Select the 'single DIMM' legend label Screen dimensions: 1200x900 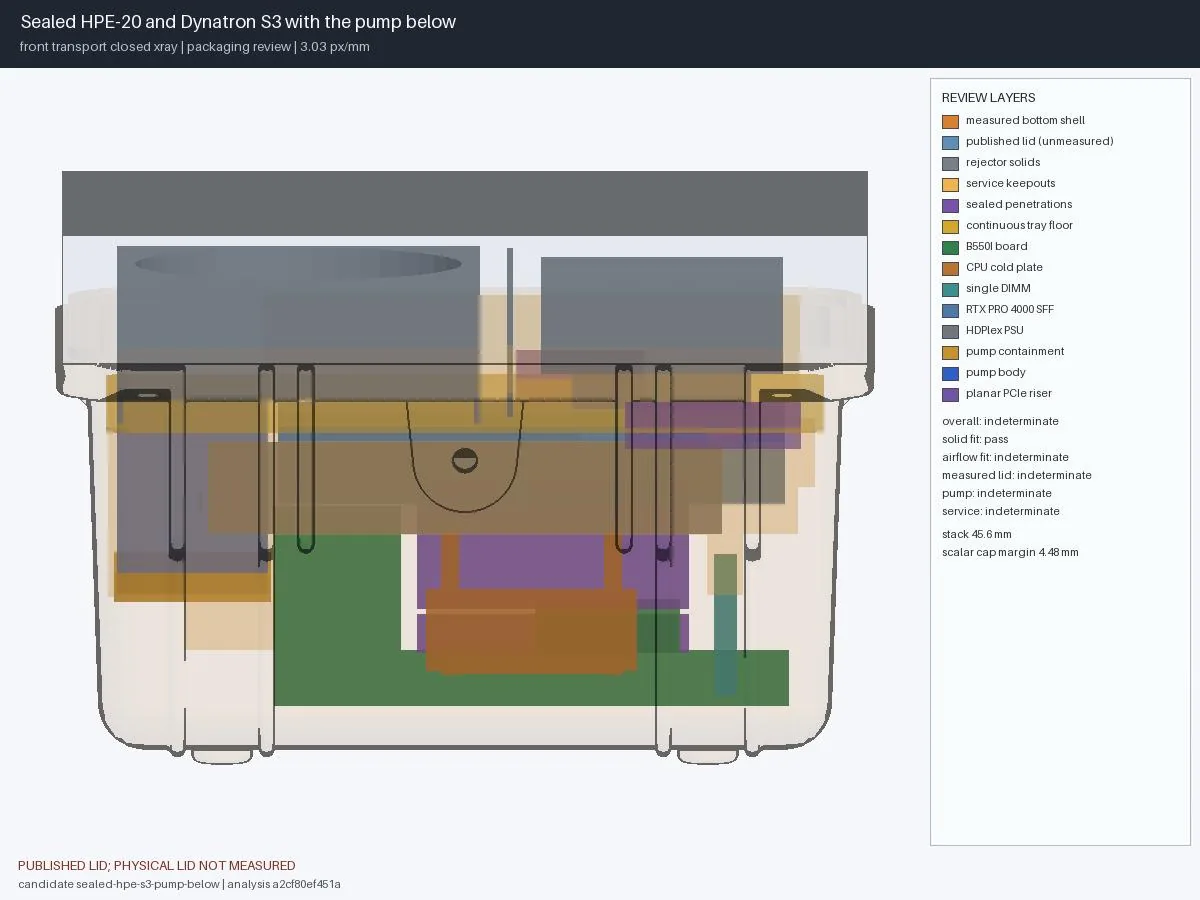point(998,288)
